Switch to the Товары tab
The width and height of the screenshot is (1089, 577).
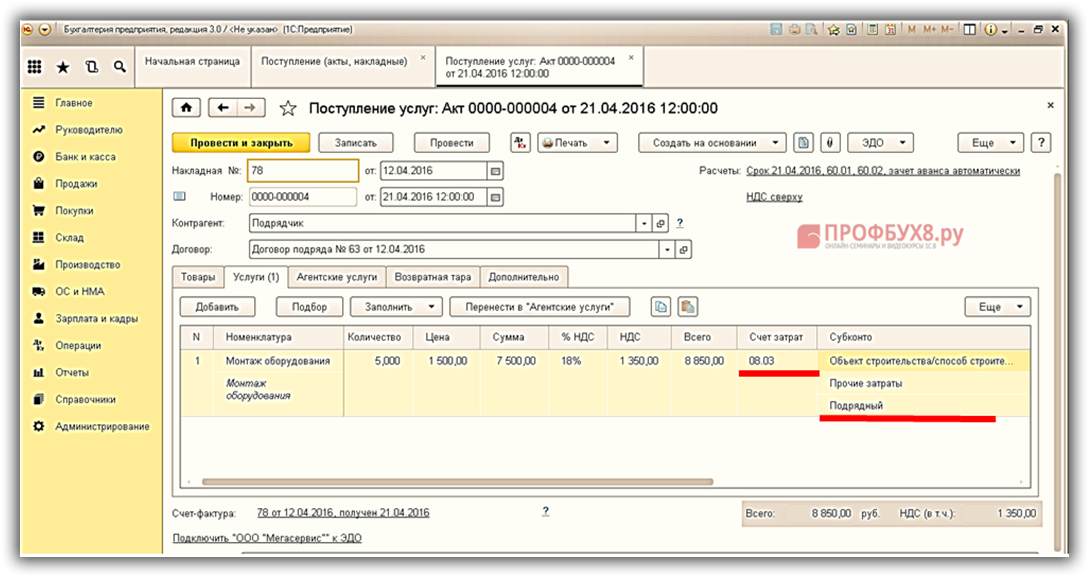(x=197, y=277)
